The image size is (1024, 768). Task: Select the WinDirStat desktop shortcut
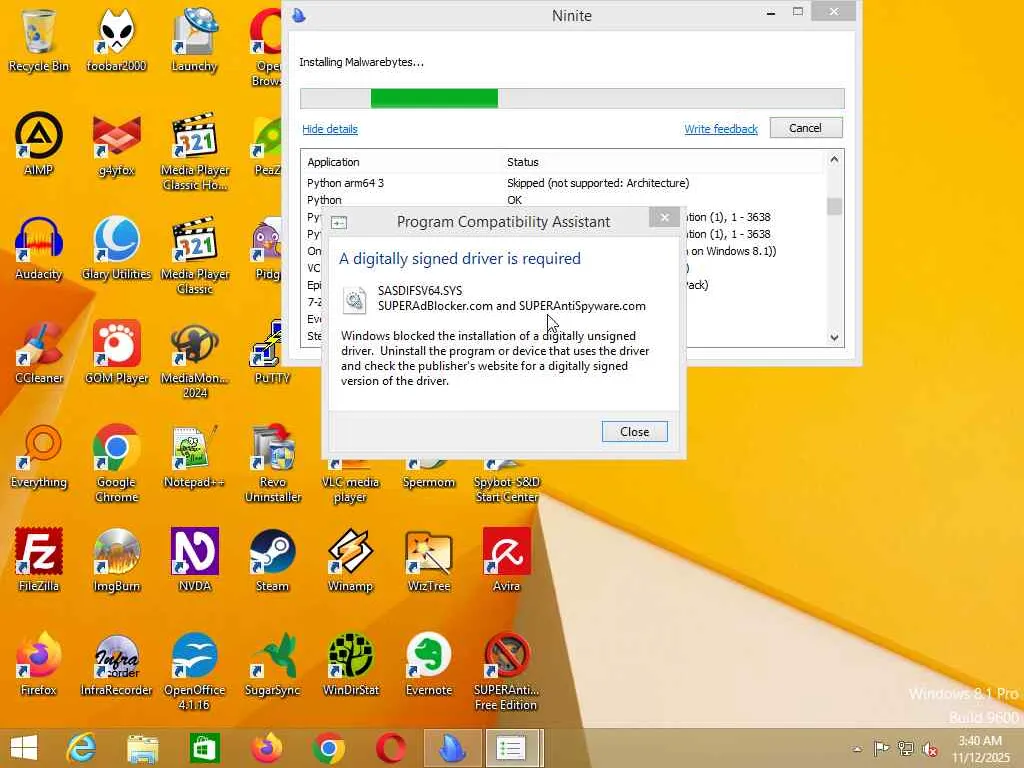pyautogui.click(x=350, y=664)
